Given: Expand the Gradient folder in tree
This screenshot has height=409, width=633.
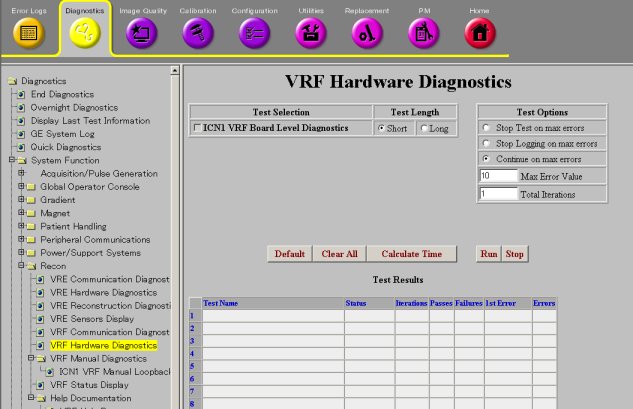Looking at the screenshot, I should [20, 200].
